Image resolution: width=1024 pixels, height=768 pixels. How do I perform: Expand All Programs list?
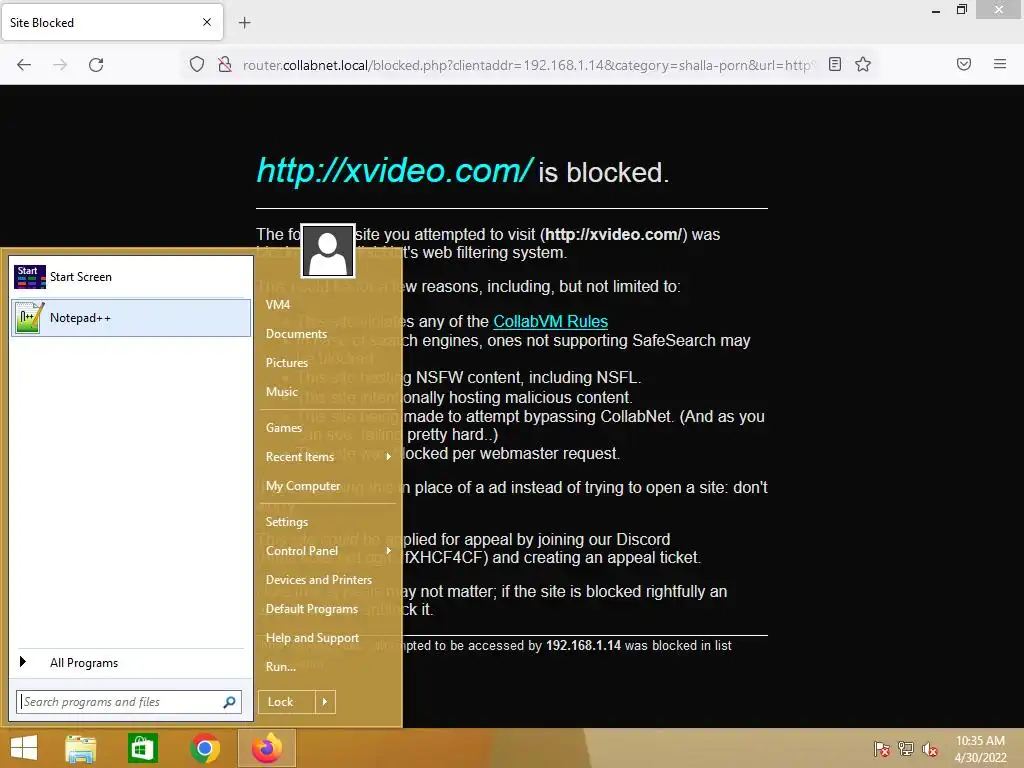click(131, 663)
